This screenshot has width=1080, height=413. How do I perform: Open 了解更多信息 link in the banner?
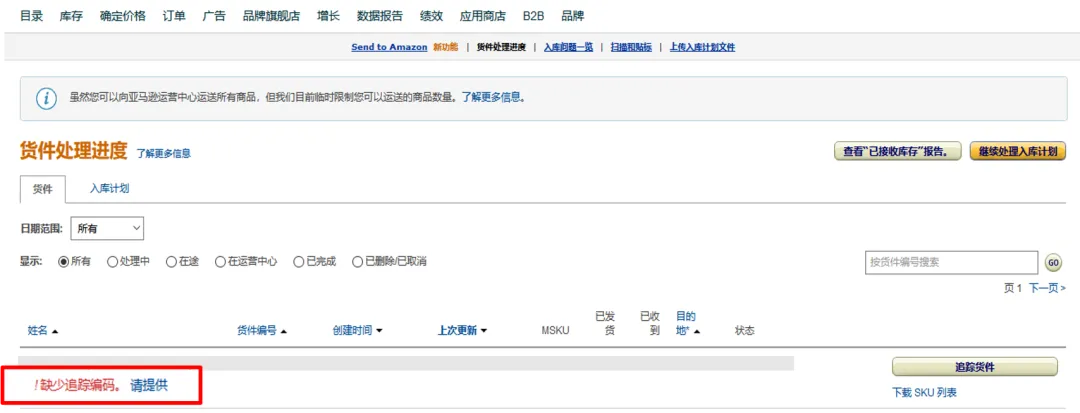pos(493,98)
